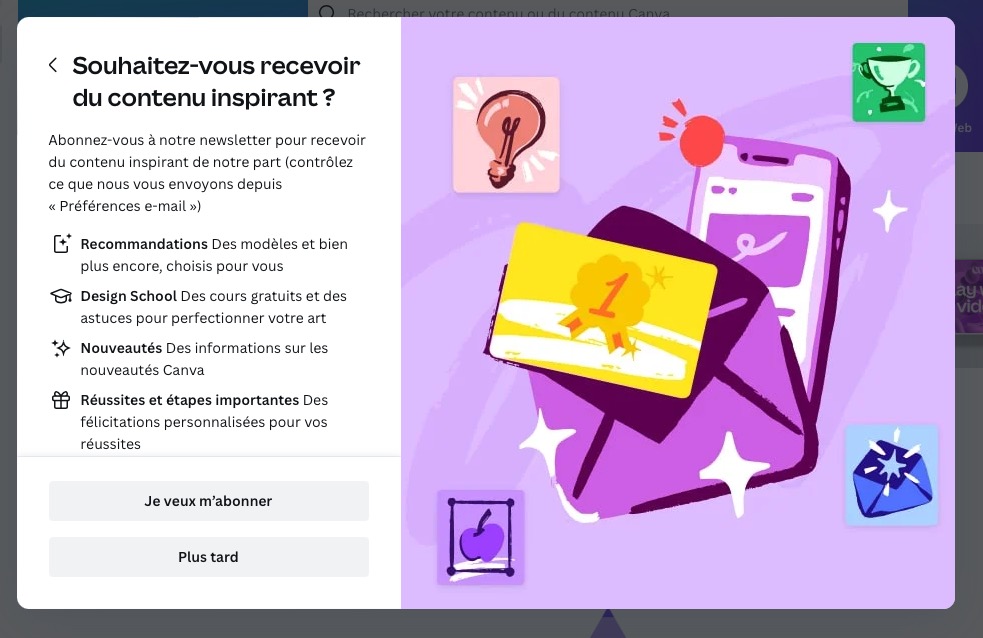983x638 pixels.
Task: Click the Nouveautés sparkles icon
Action: click(61, 348)
